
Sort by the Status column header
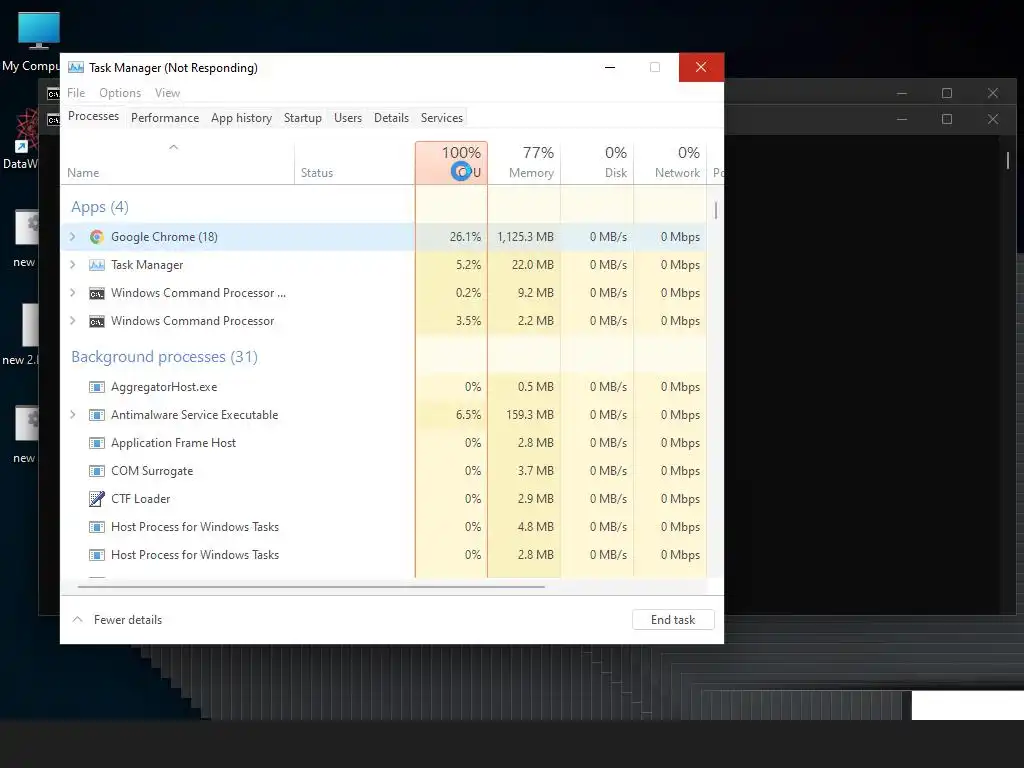click(355, 163)
